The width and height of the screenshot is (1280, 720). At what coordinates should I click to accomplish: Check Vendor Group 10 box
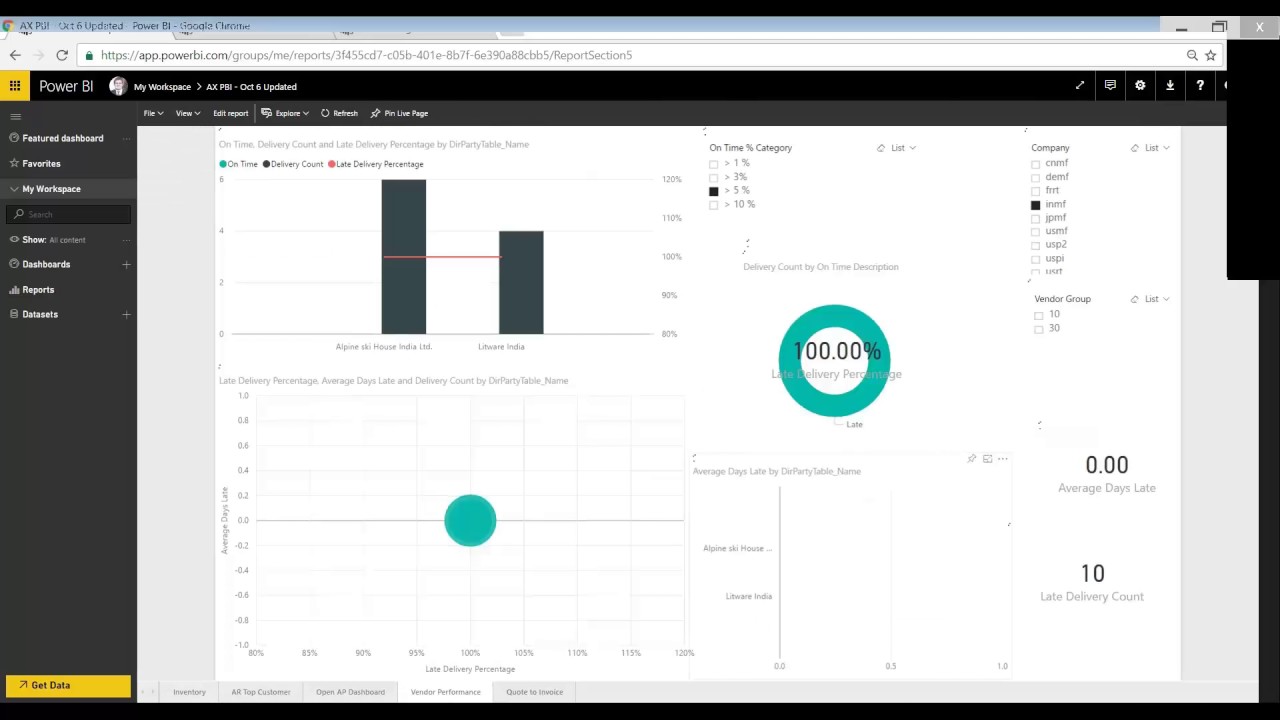tap(1039, 315)
